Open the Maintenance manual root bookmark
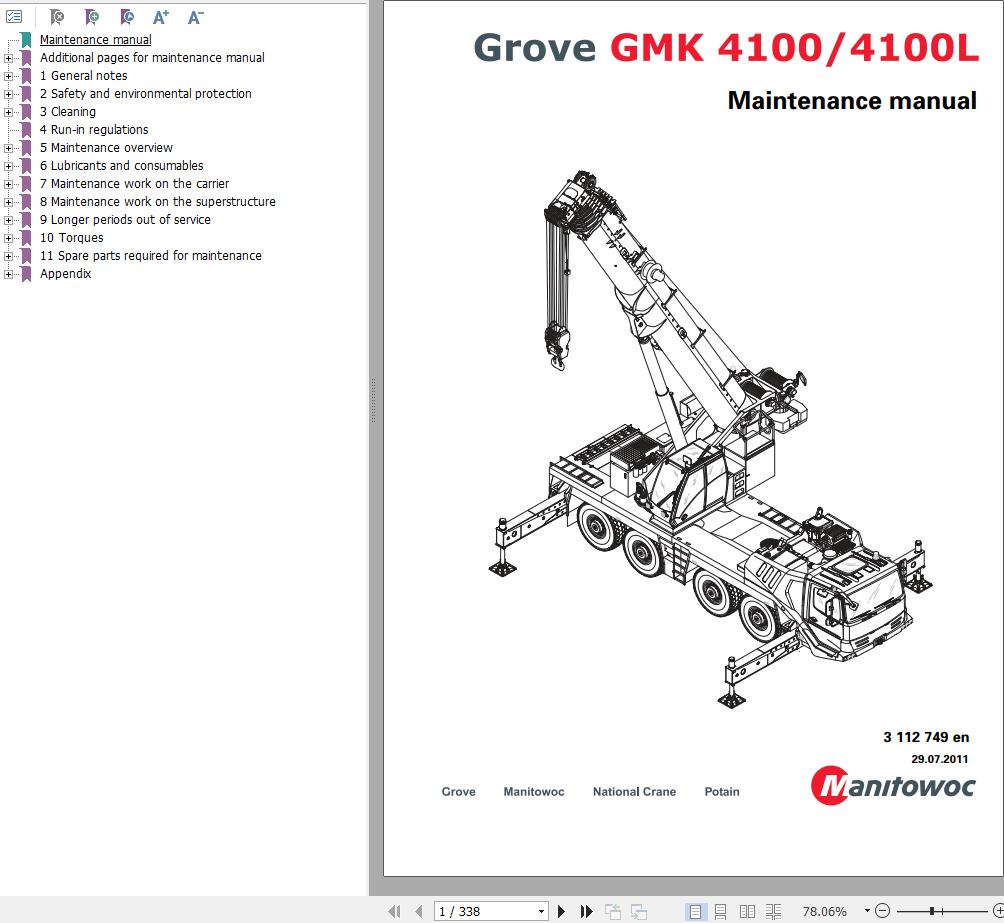1004x923 pixels. tap(95, 40)
